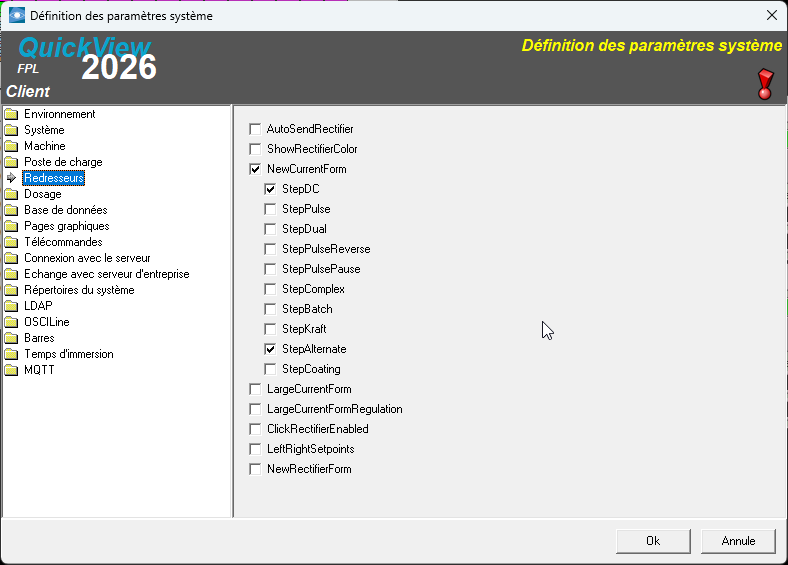This screenshot has width=788, height=565.
Task: Check the StepCoating checkbox
Action: [x=270, y=369]
